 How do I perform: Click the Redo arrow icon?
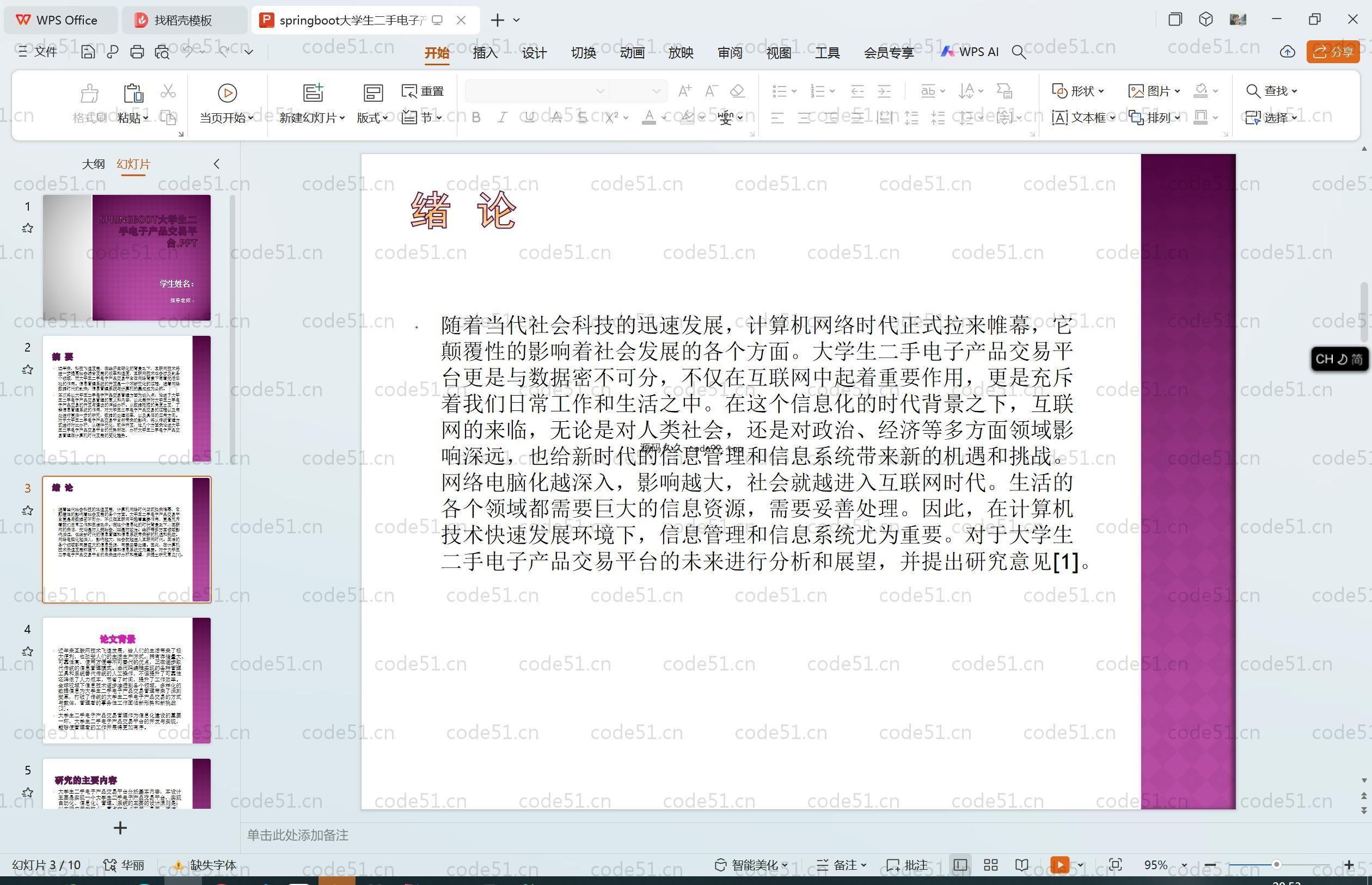tap(224, 52)
